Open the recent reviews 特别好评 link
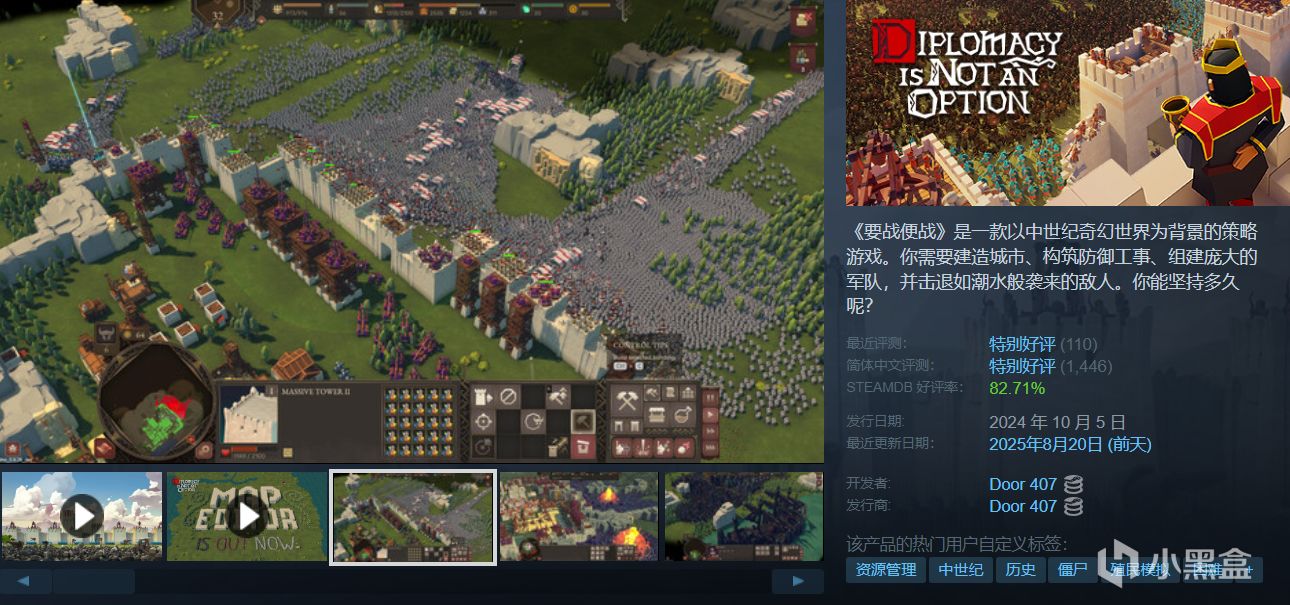 pos(1022,344)
